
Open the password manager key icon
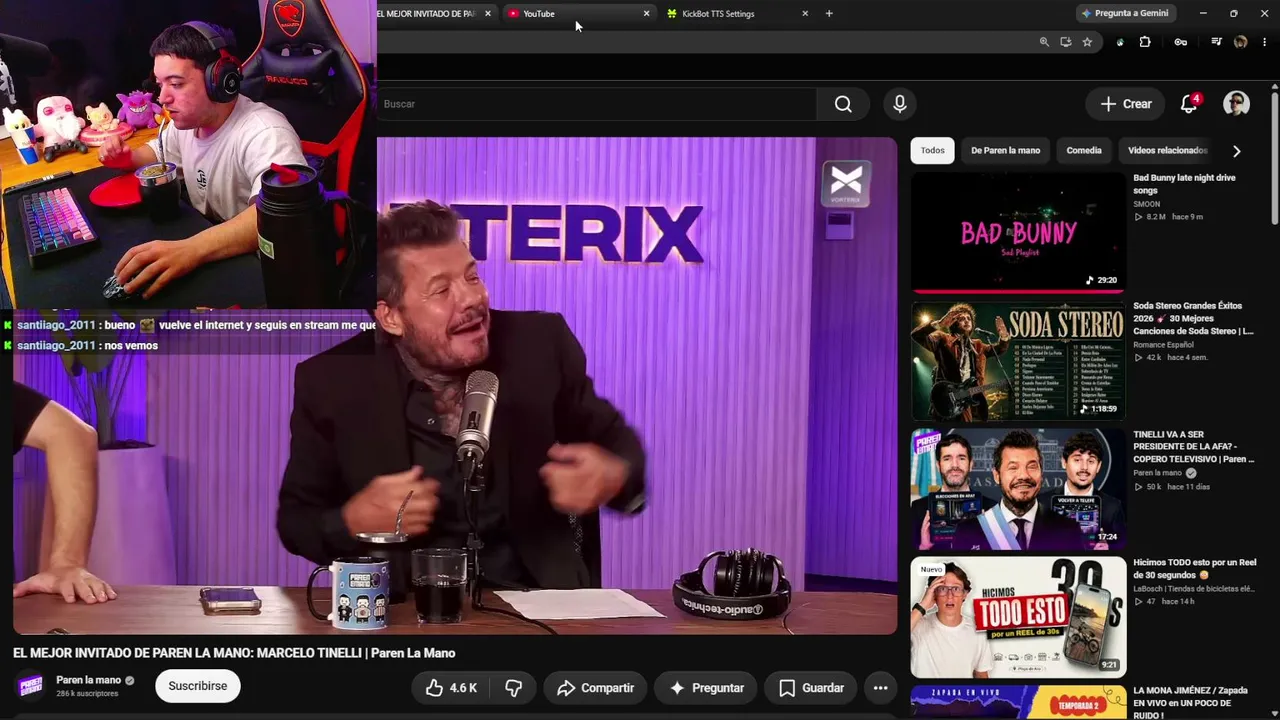1181,42
